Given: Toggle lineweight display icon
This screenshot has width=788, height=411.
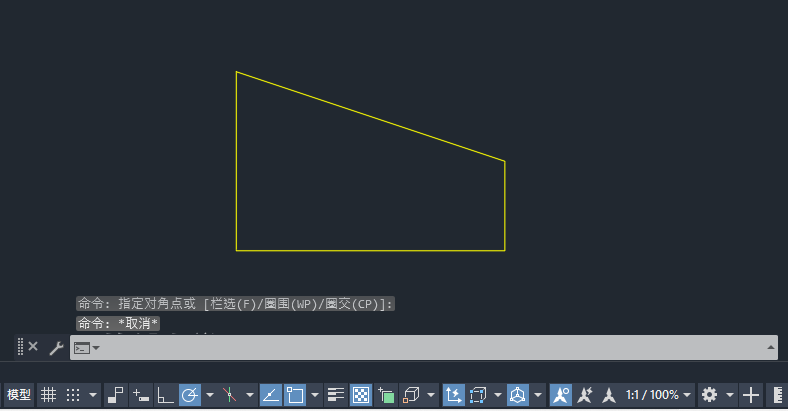Looking at the screenshot, I should [x=336, y=395].
